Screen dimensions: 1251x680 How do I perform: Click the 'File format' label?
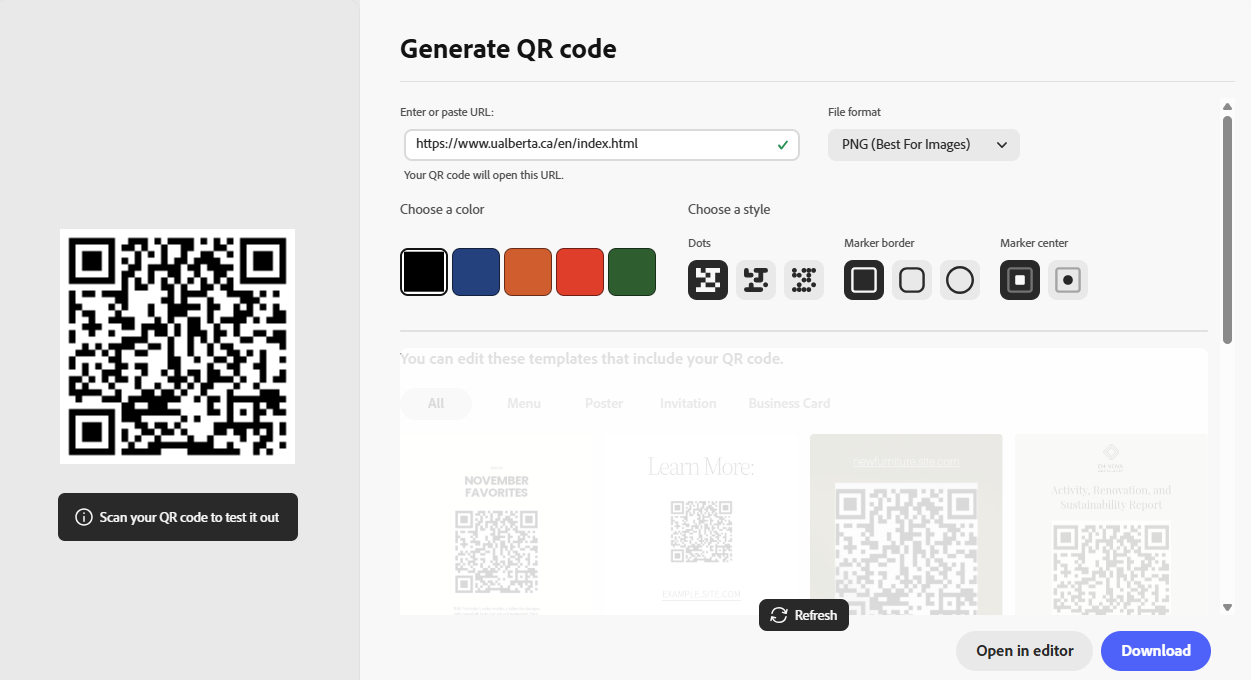[x=854, y=112]
